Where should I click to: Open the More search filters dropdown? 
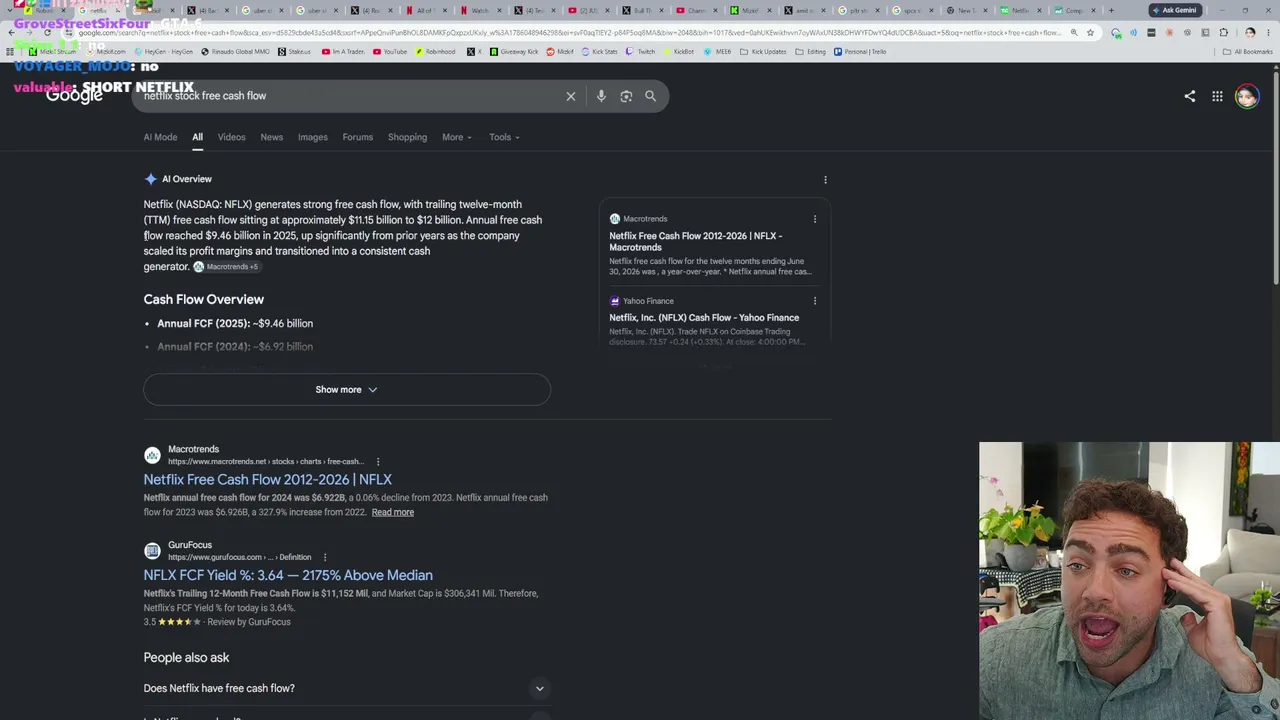tap(456, 137)
